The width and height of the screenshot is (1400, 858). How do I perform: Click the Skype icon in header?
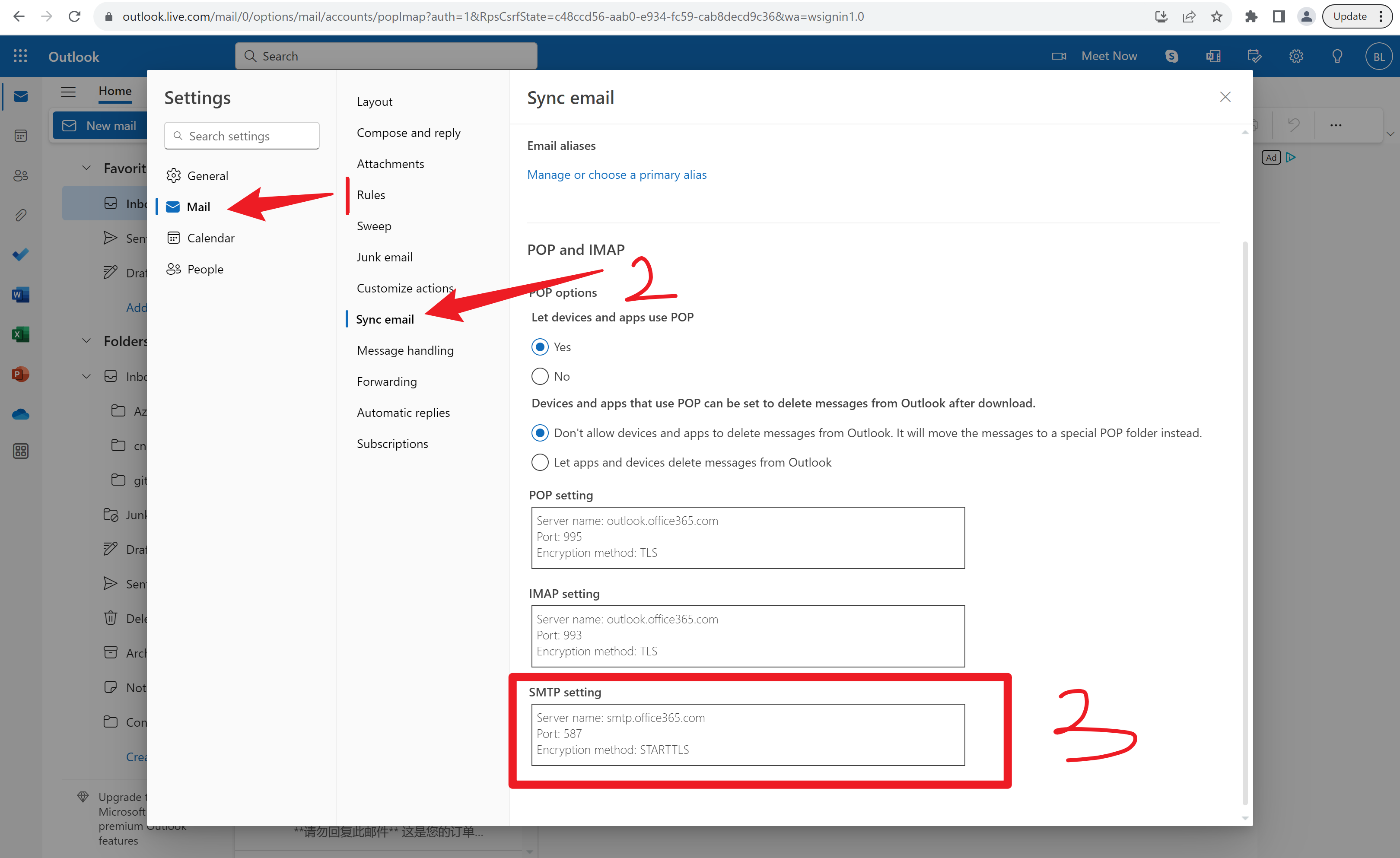1171,56
